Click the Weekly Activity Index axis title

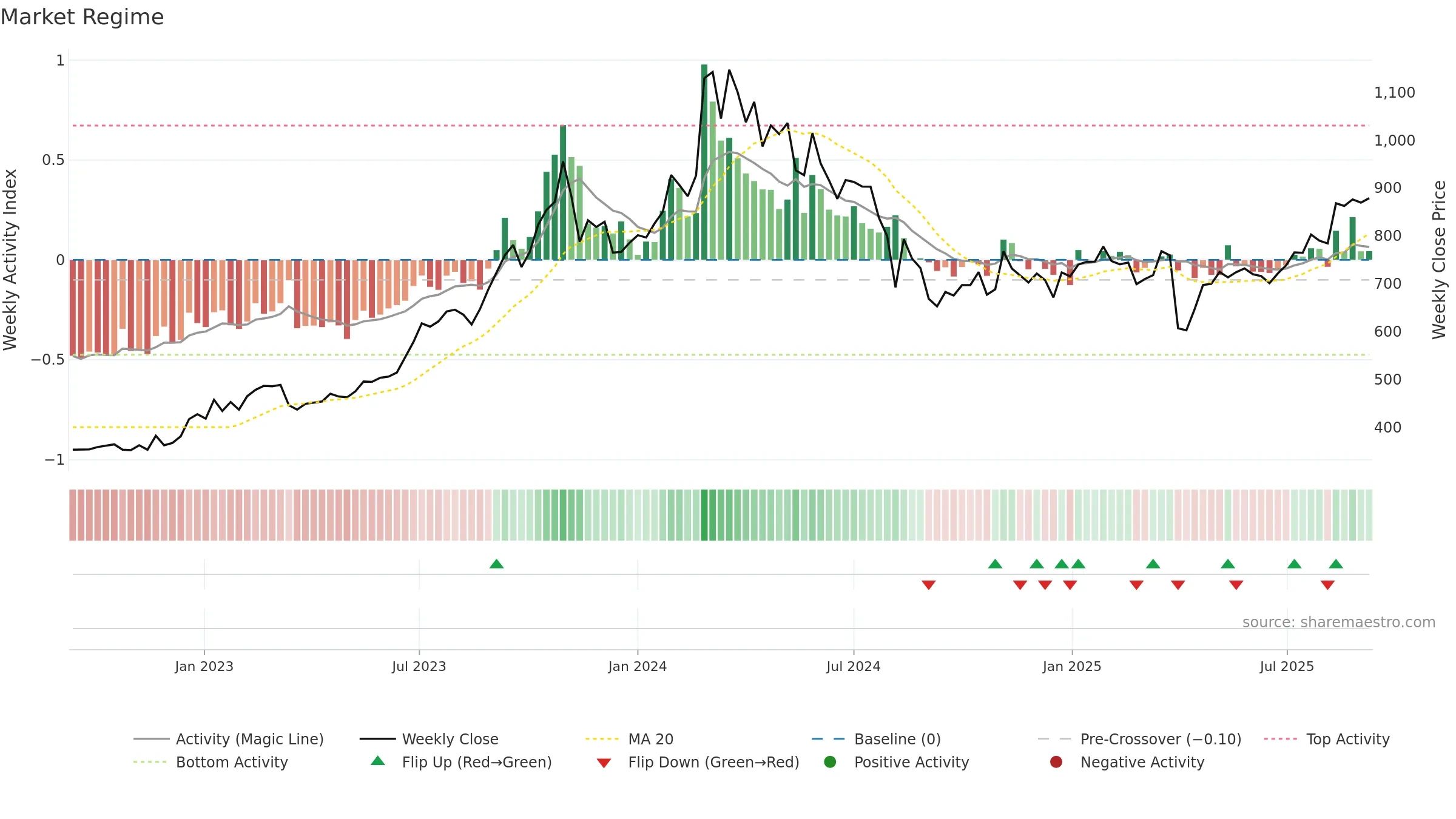10,260
